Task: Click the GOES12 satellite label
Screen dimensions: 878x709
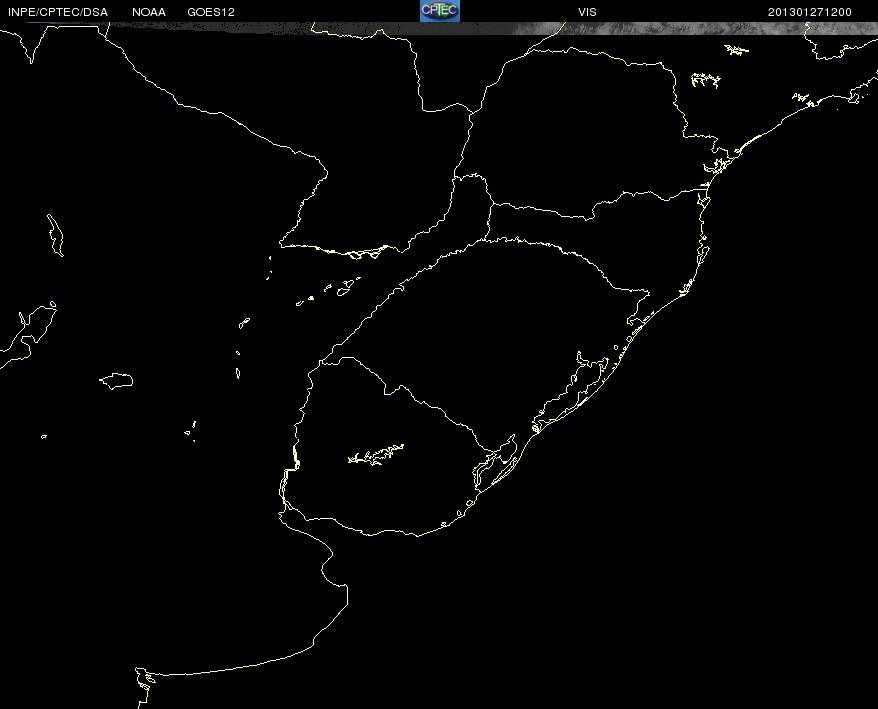Action: click(x=211, y=12)
